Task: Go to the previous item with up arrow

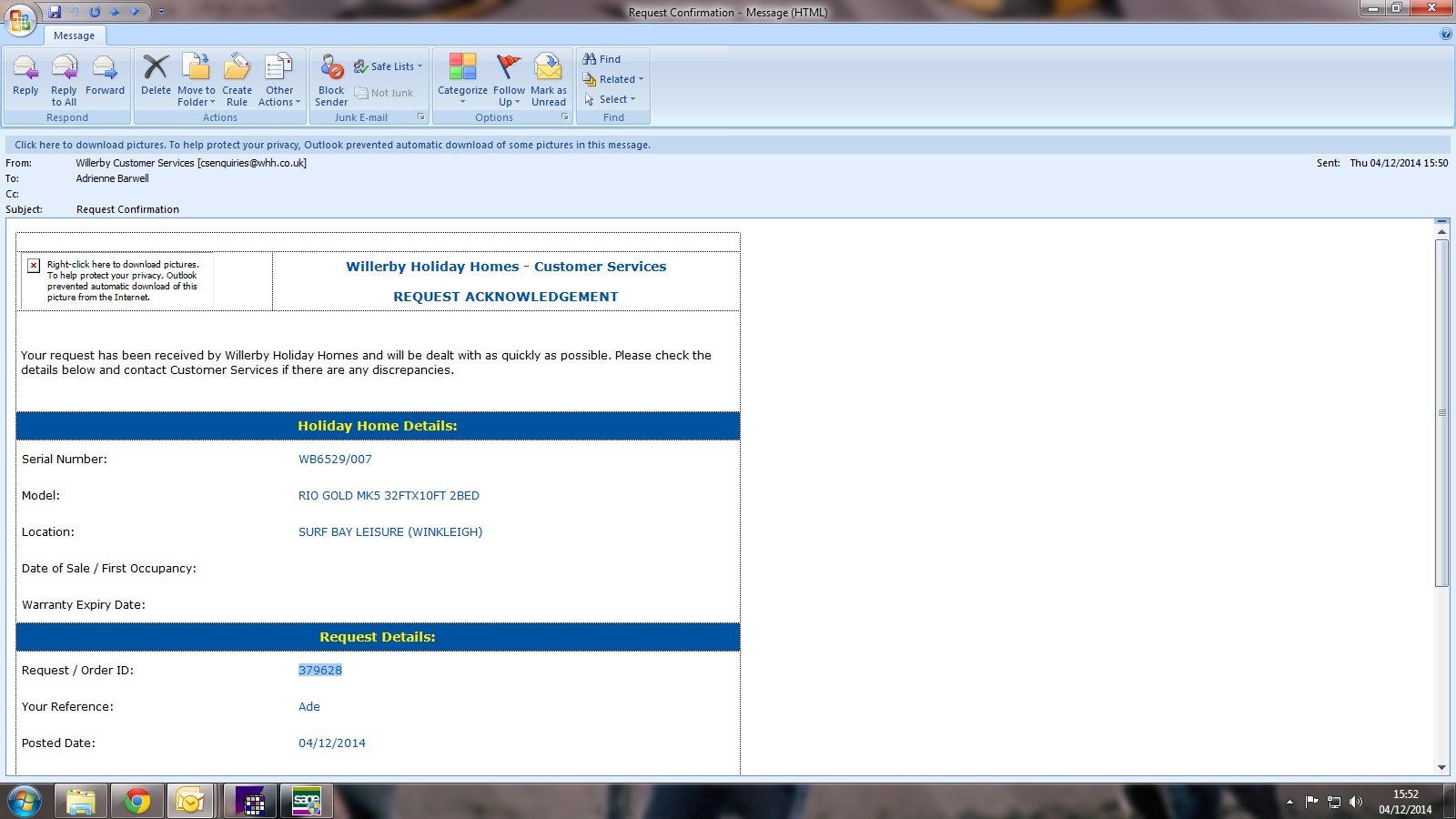Action: [115, 12]
